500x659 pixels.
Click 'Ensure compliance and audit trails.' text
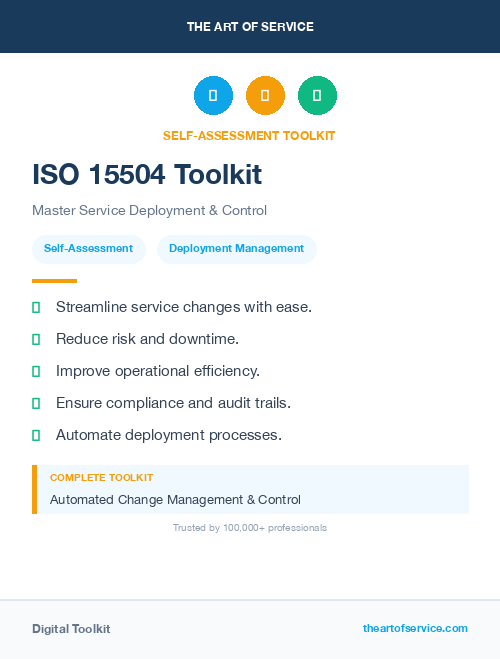(x=174, y=403)
